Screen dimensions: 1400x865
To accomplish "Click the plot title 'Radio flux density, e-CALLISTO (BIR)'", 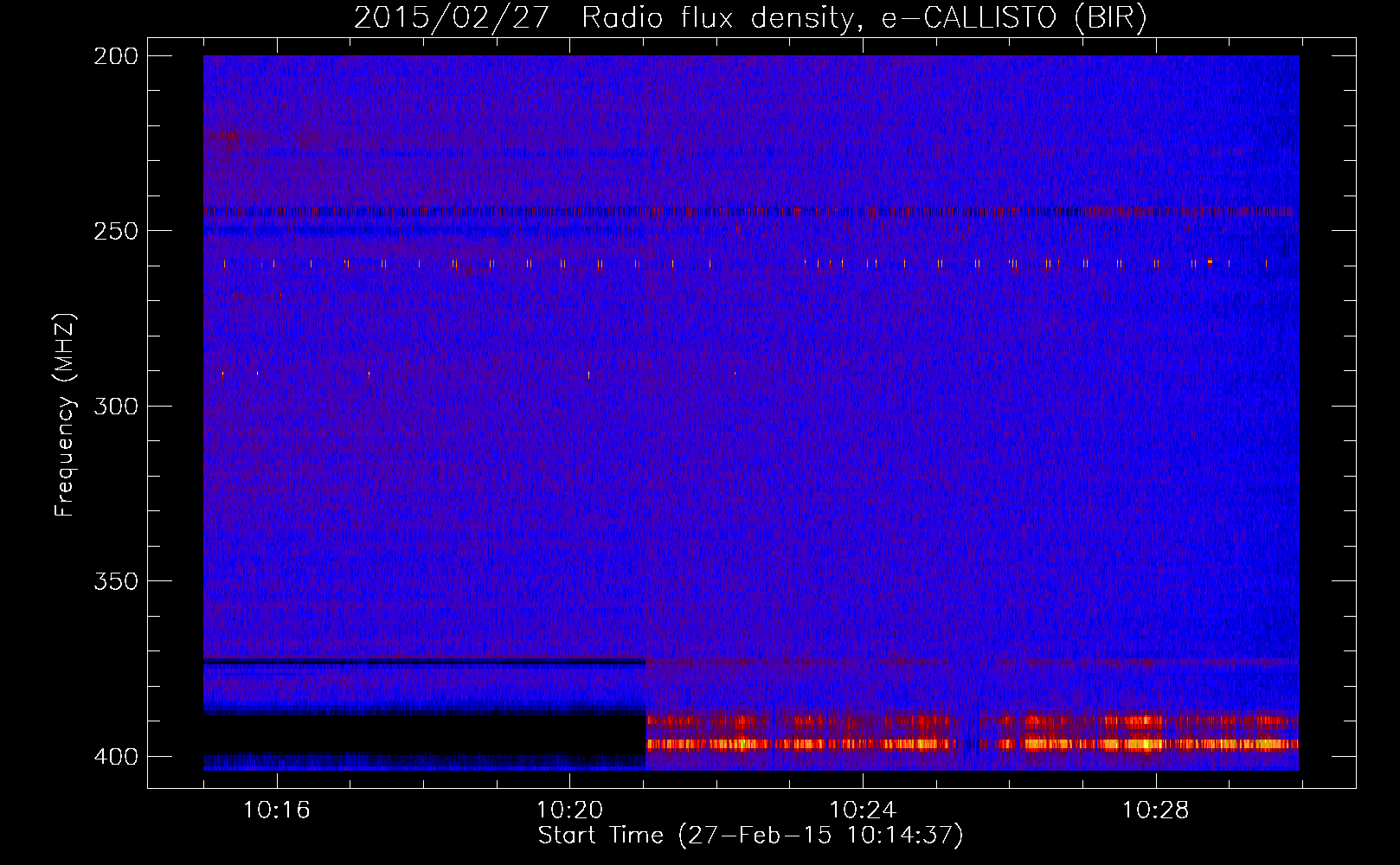I will click(x=864, y=18).
